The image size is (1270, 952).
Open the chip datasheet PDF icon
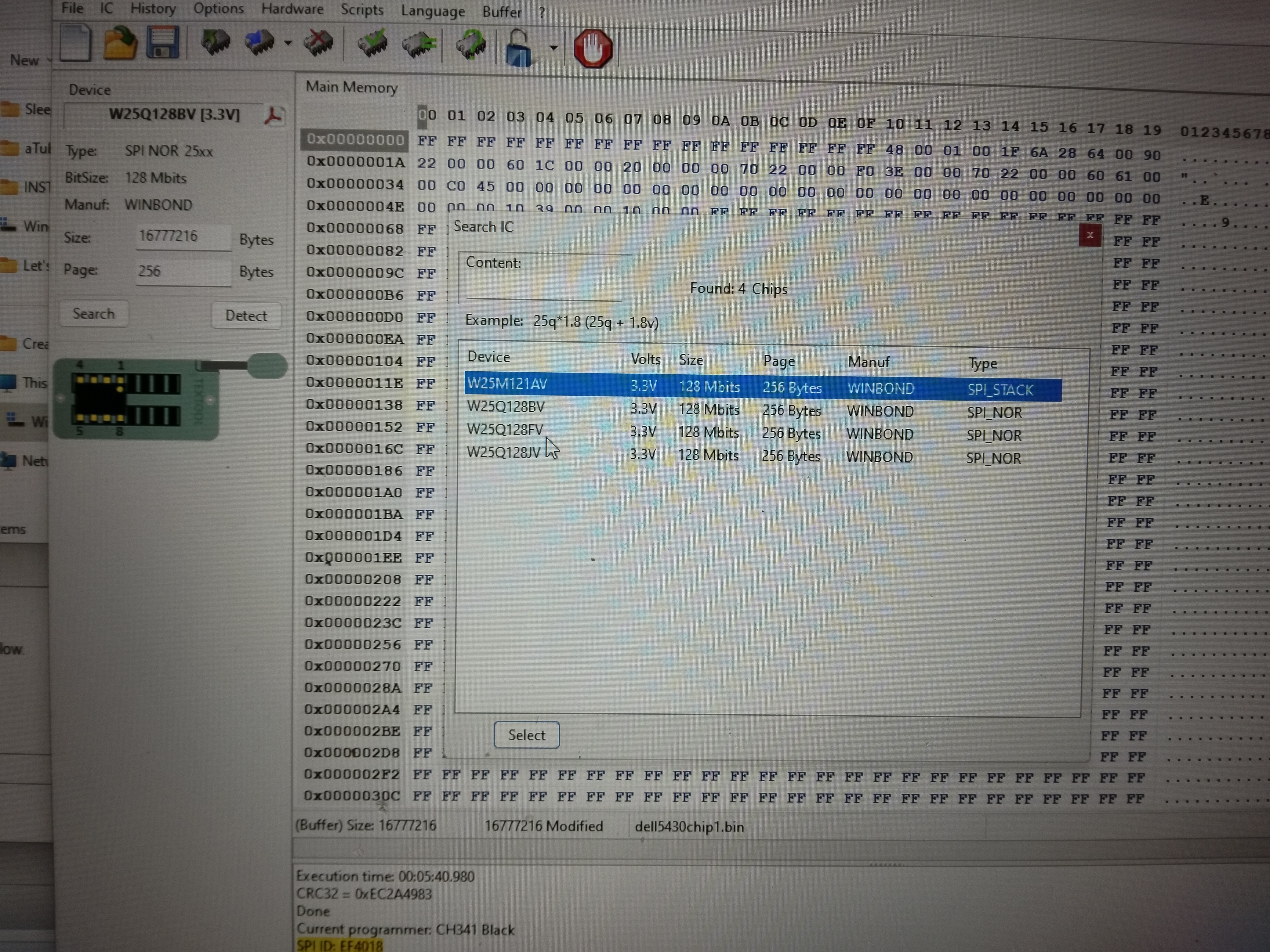coord(273,116)
